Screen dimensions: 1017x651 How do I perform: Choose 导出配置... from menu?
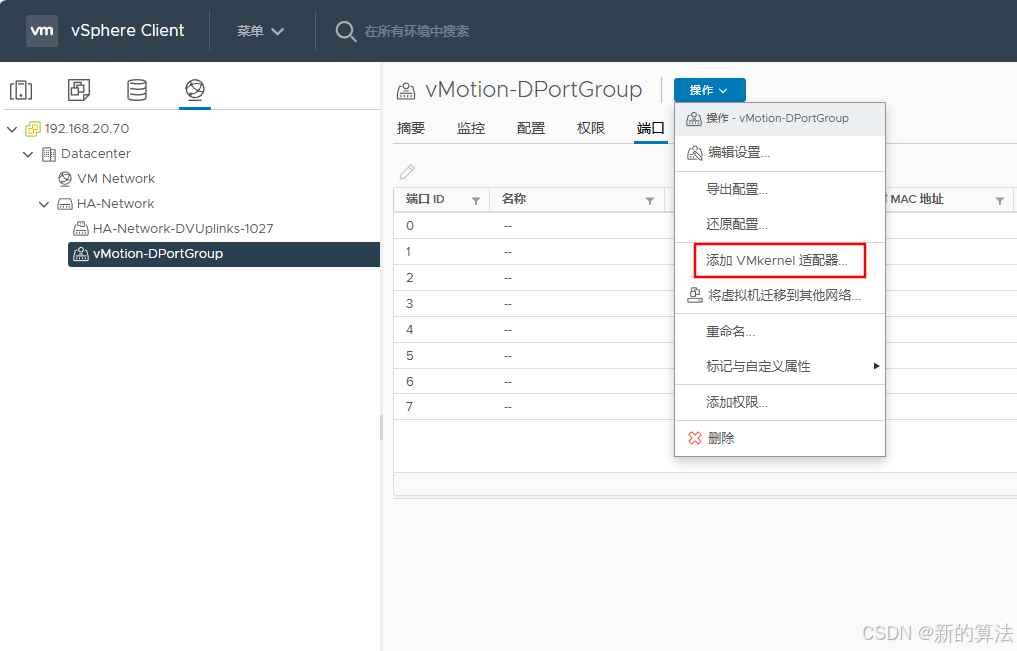point(780,189)
